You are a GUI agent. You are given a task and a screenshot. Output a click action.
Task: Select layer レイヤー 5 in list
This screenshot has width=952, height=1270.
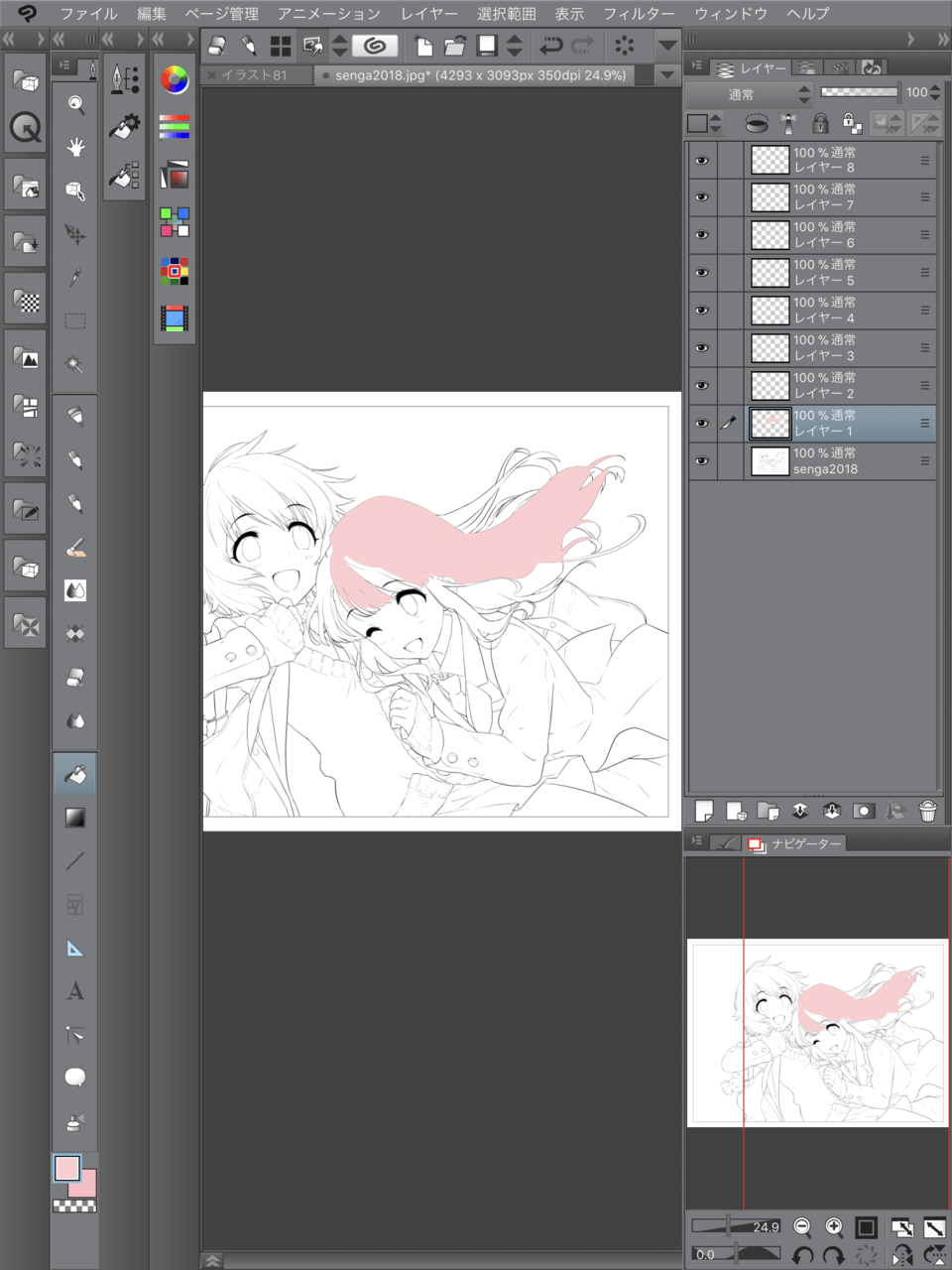(843, 273)
